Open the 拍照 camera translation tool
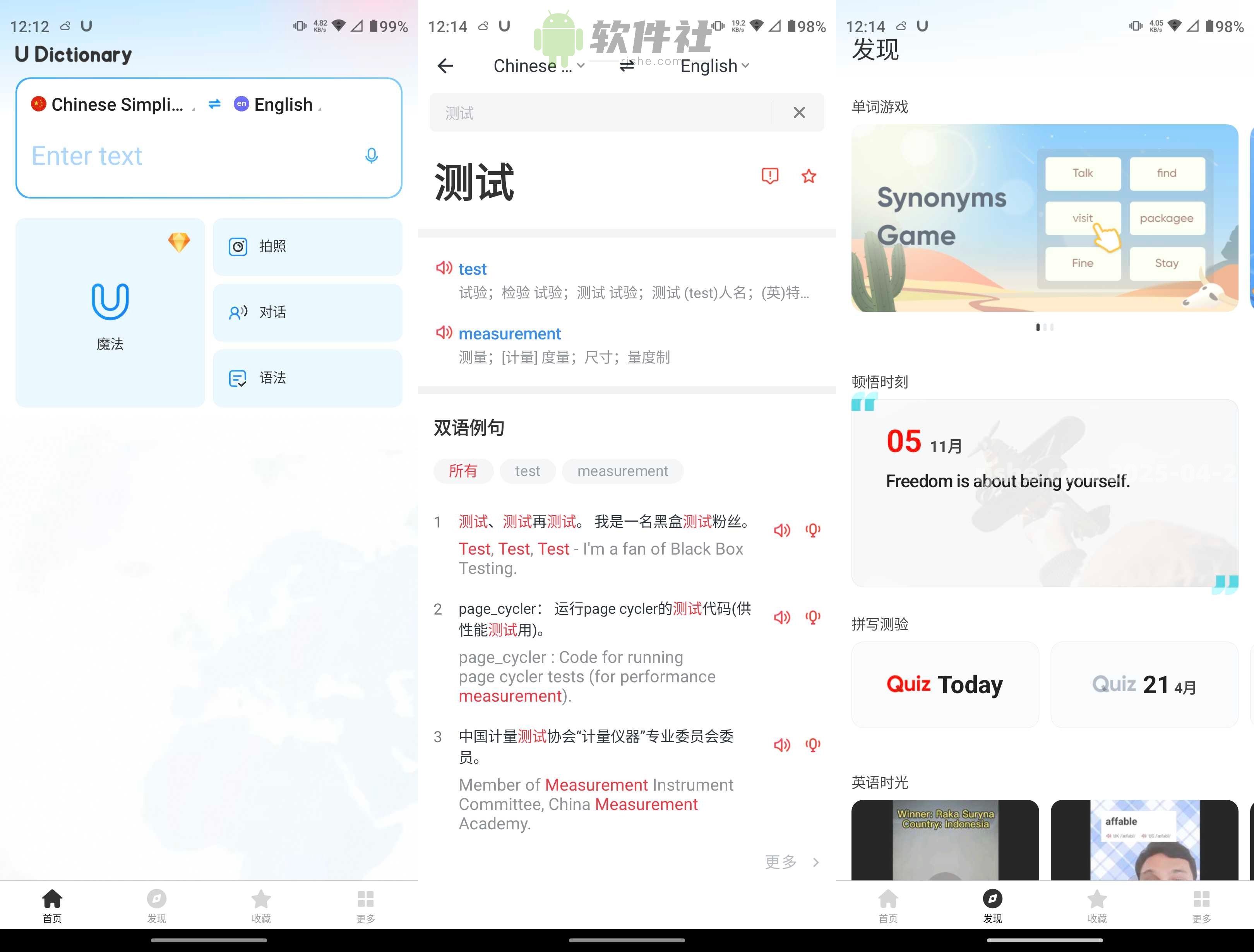The width and height of the screenshot is (1254, 952). pyautogui.click(x=307, y=247)
